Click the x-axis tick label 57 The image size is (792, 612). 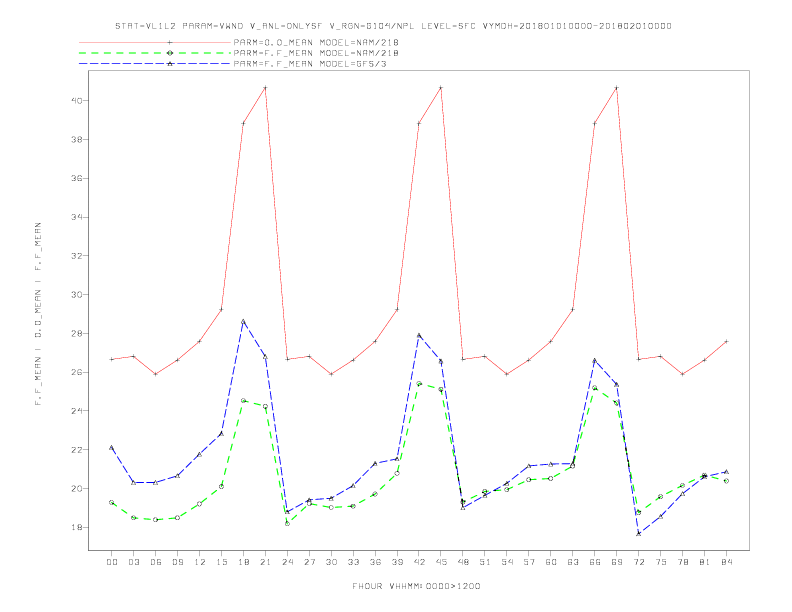click(529, 562)
